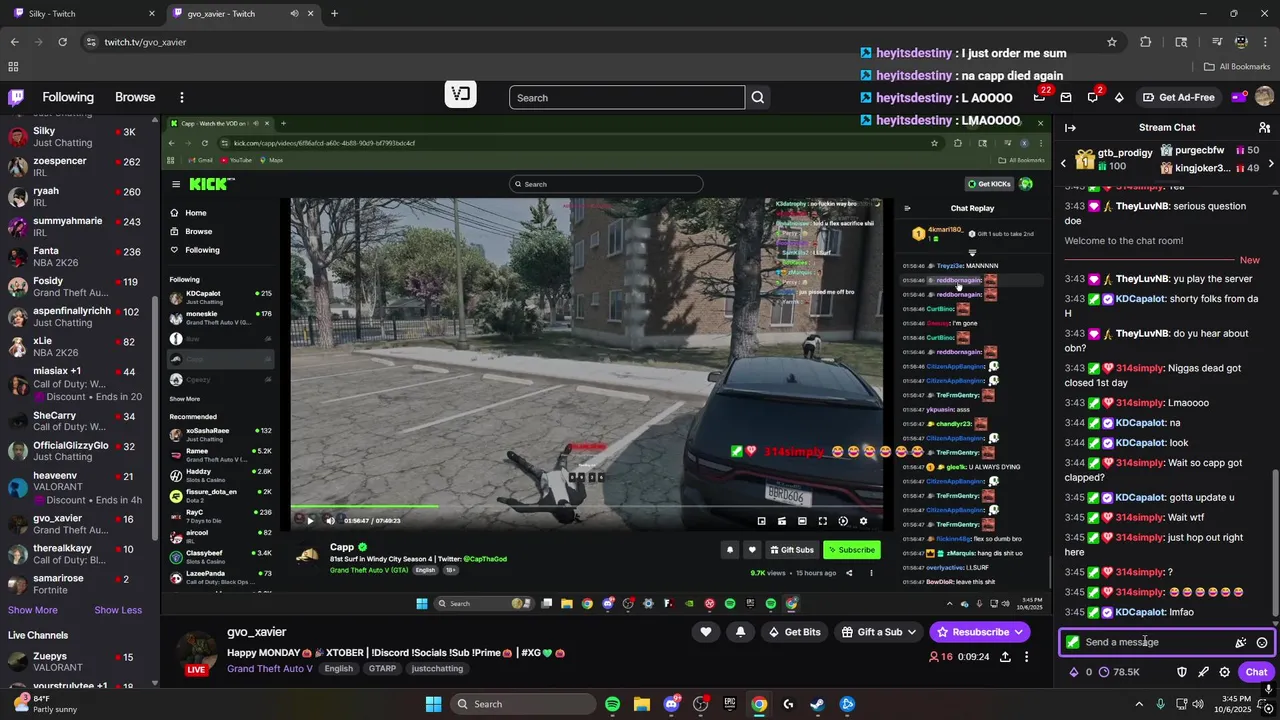Open Twitch notifications inbox with 22 badge
The width and height of the screenshot is (1280, 720).
coord(1040,97)
